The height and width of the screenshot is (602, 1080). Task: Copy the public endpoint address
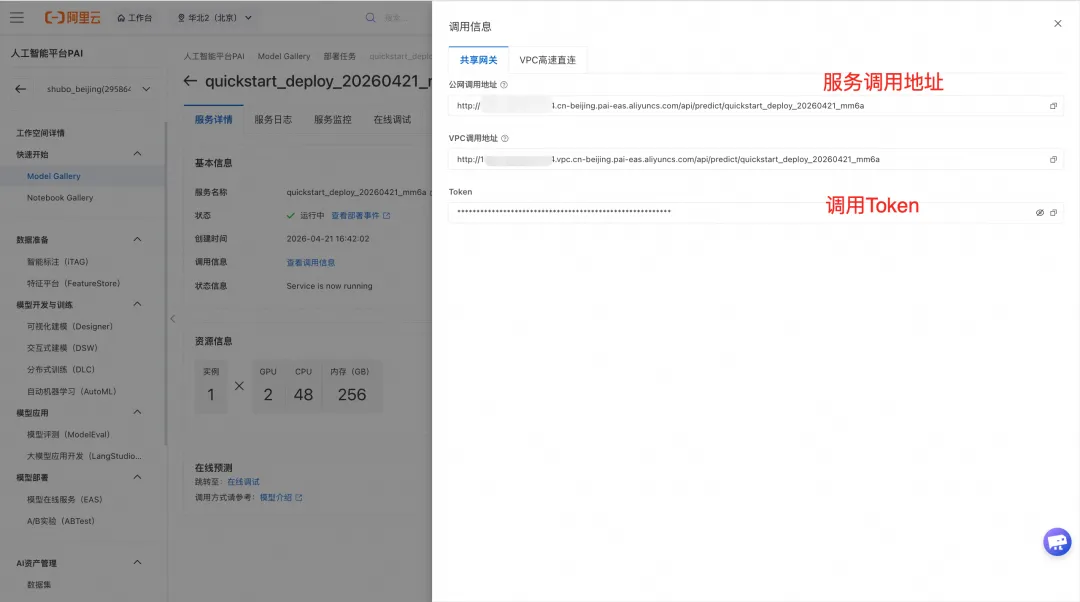pos(1053,106)
